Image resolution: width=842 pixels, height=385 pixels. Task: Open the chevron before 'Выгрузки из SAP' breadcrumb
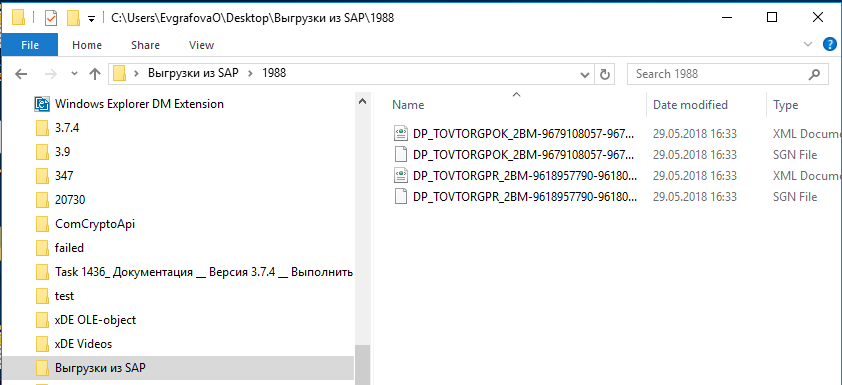[x=137, y=74]
